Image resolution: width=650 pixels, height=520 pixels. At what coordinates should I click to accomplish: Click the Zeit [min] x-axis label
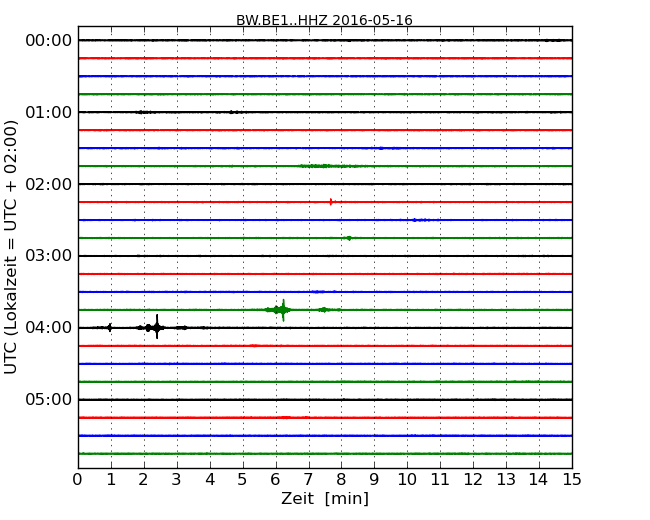coord(325,498)
